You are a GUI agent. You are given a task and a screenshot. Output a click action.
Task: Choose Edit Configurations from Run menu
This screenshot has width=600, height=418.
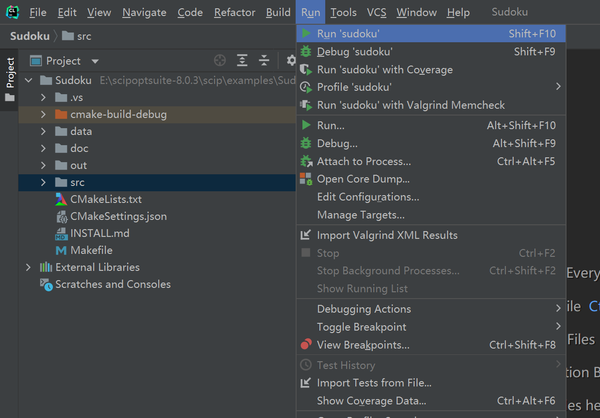[x=368, y=197]
